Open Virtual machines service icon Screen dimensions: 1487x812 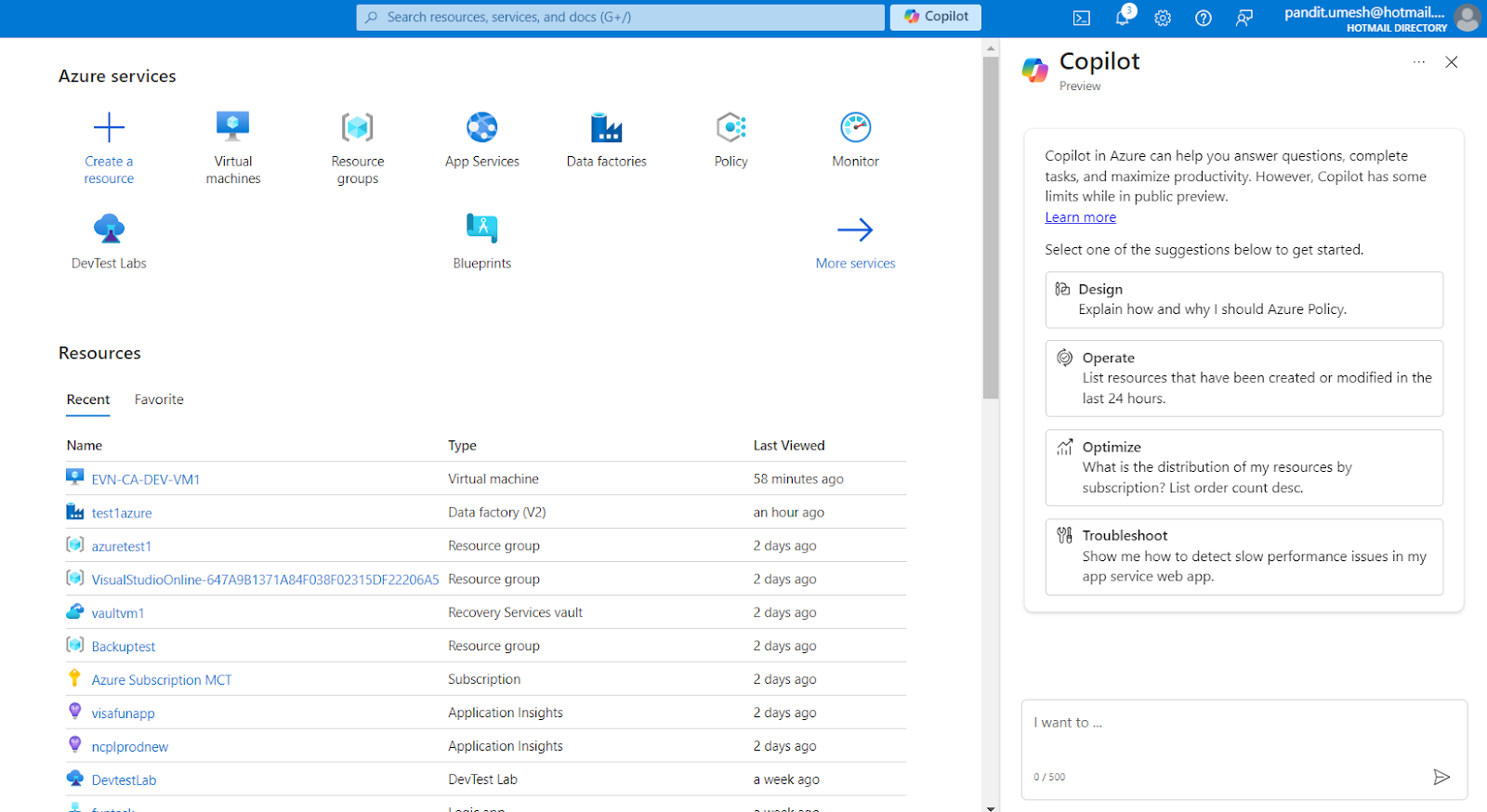coord(233,127)
